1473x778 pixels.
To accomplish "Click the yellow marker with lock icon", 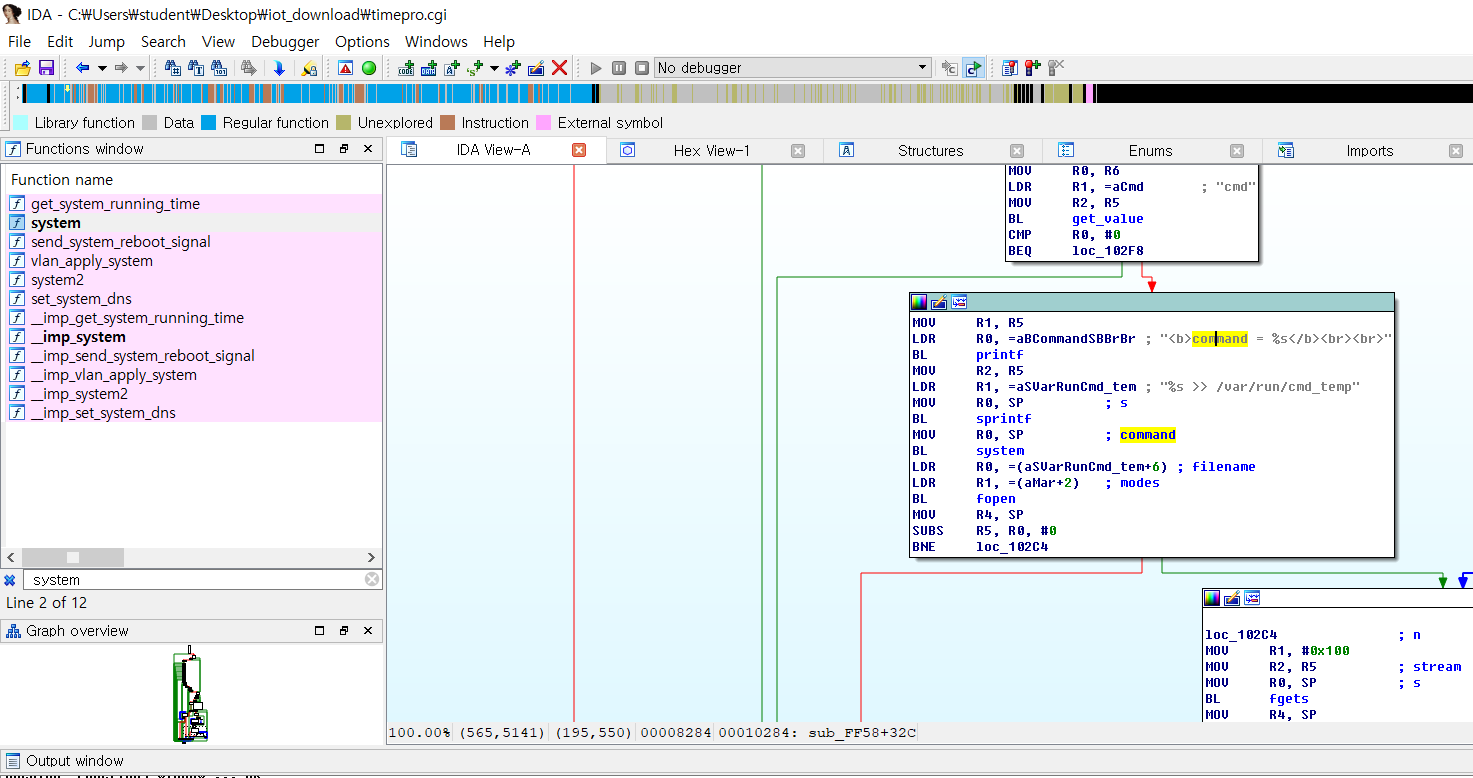I will (x=310, y=68).
